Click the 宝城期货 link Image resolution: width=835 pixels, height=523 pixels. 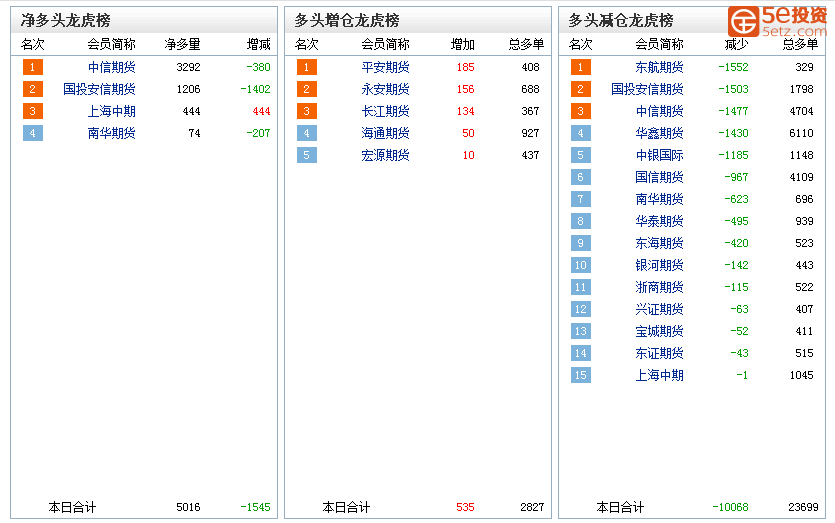tap(659, 331)
